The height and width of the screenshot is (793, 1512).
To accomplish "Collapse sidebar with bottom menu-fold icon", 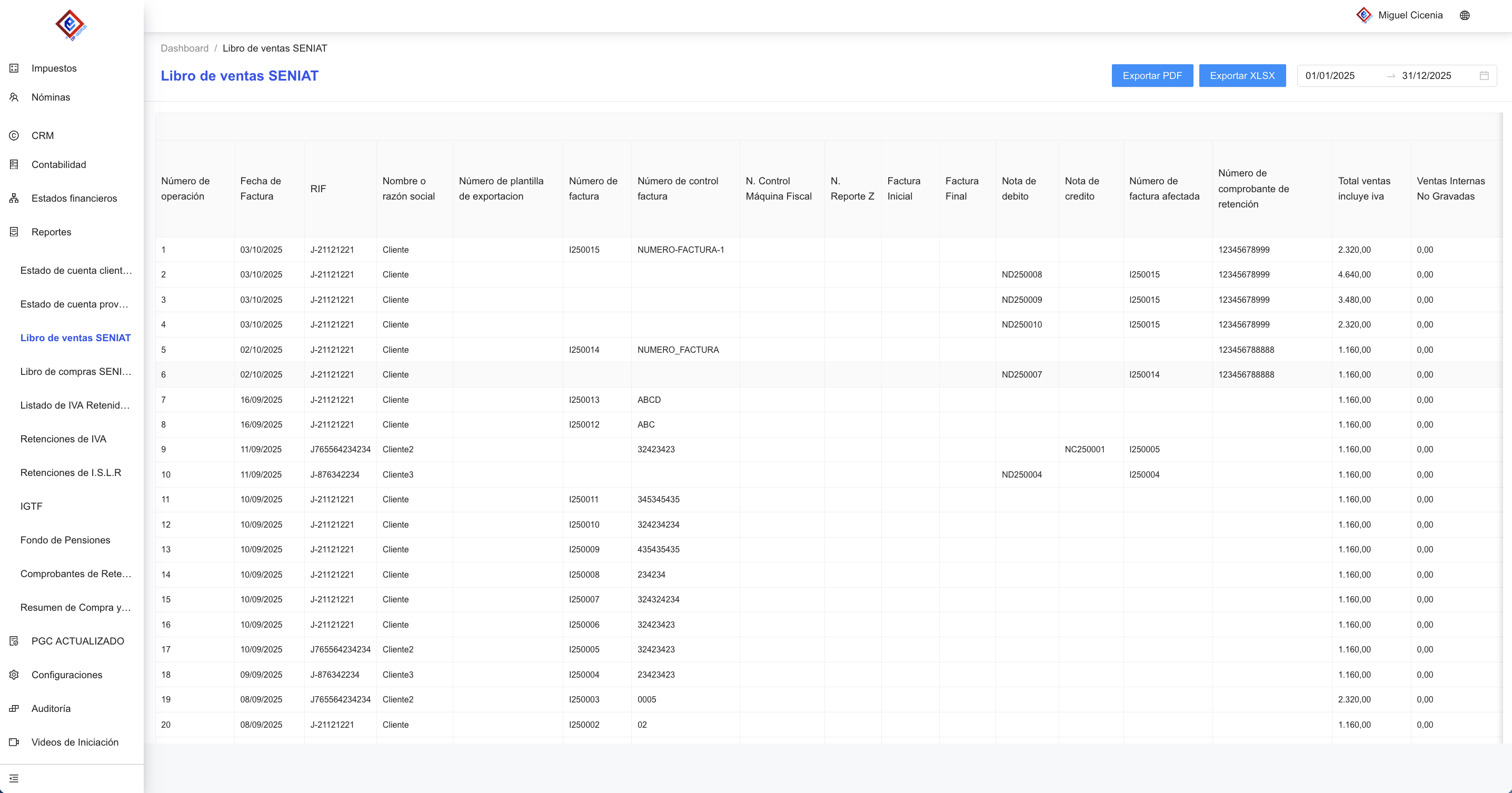I will click(14, 778).
